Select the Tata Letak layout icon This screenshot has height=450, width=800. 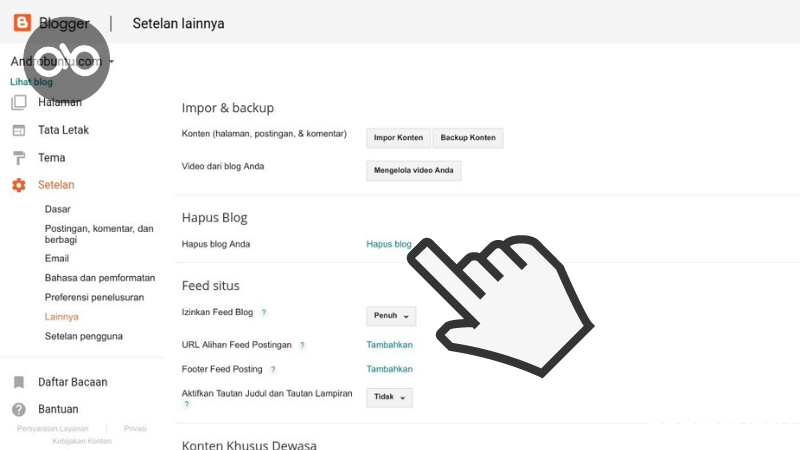[19, 131]
